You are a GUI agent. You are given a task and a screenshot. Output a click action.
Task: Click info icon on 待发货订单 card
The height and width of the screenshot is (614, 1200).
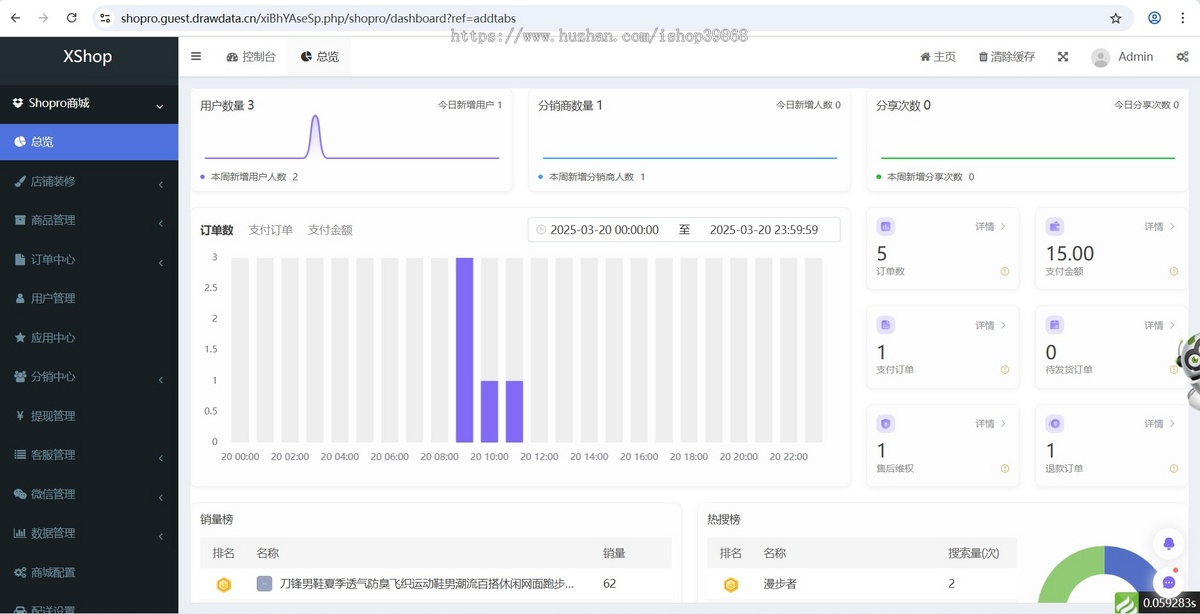1174,370
